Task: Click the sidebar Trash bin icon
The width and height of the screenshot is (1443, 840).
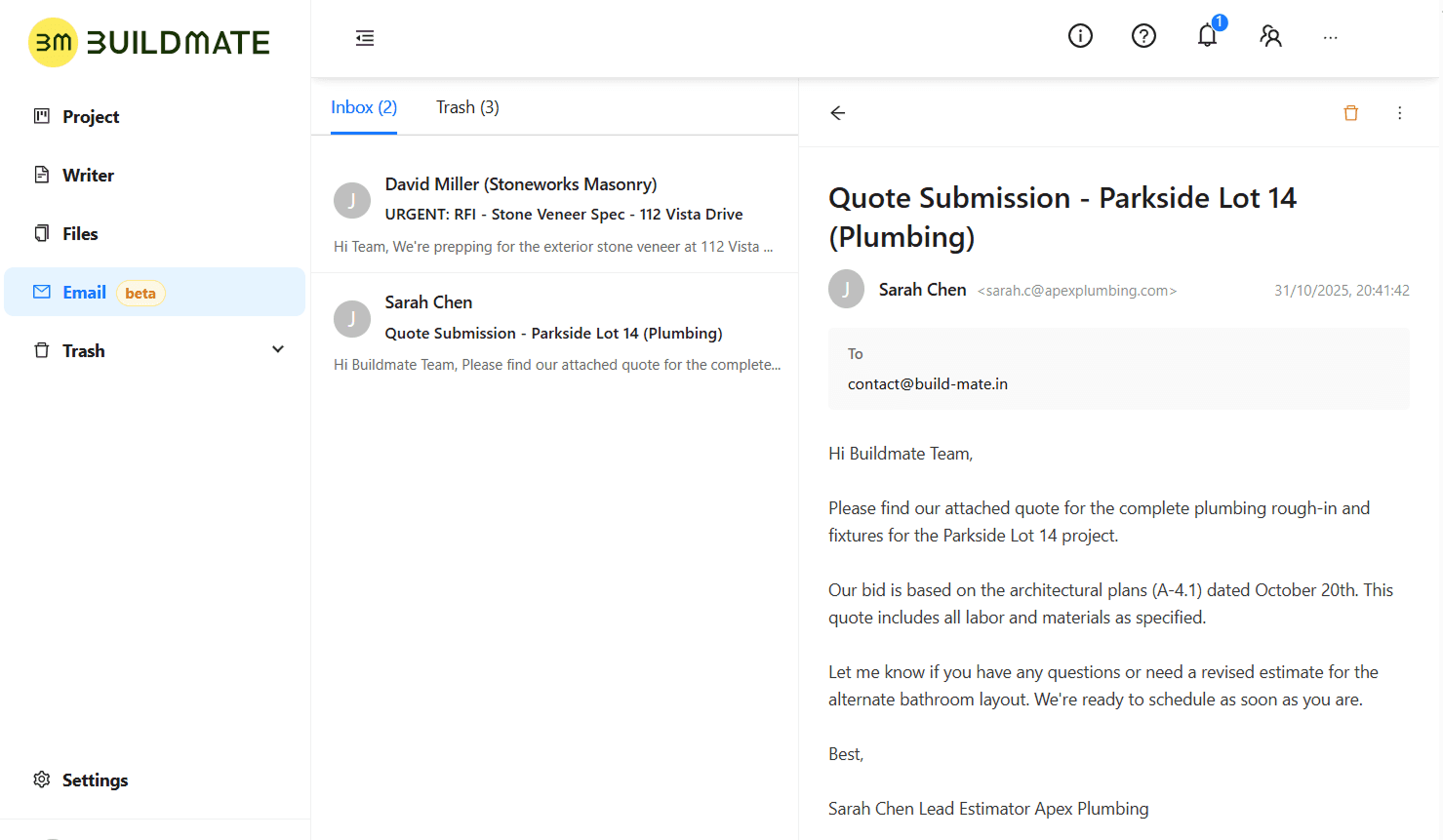Action: click(x=42, y=350)
